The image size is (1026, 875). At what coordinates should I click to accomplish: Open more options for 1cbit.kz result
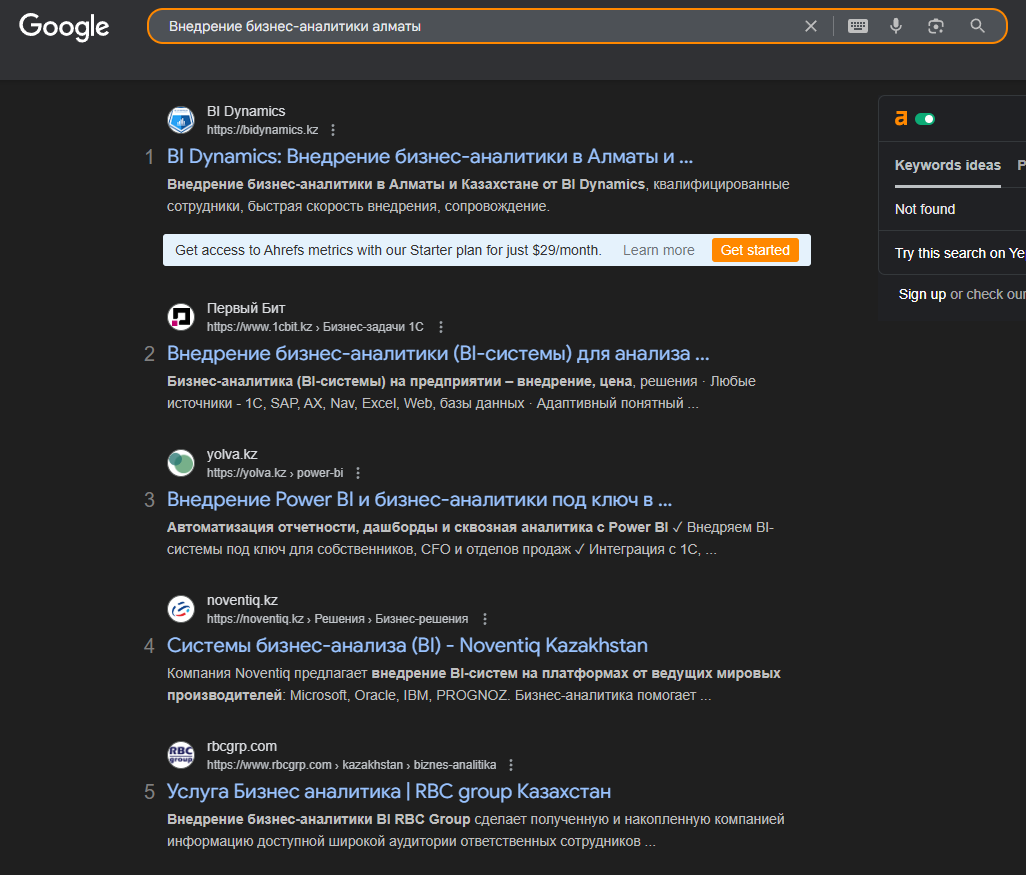441,327
